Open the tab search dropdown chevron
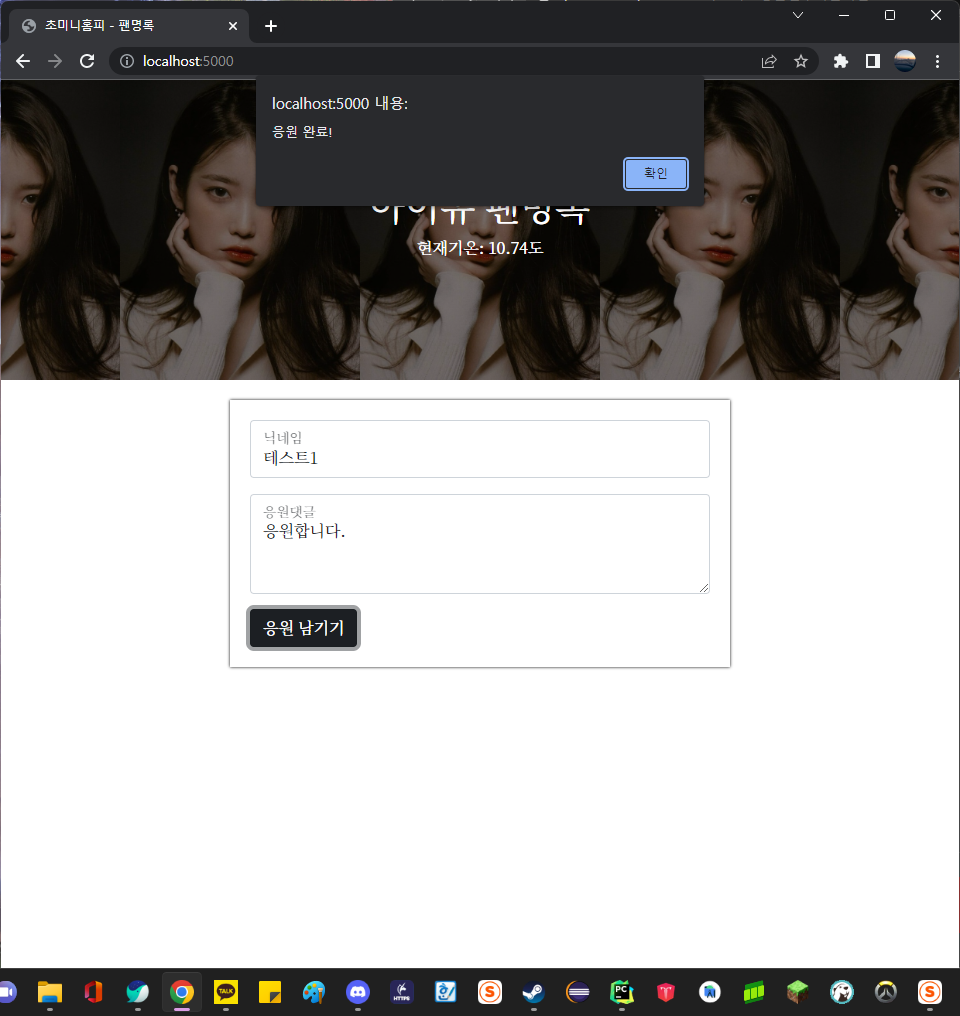Viewport: 960px width, 1016px height. [x=798, y=15]
